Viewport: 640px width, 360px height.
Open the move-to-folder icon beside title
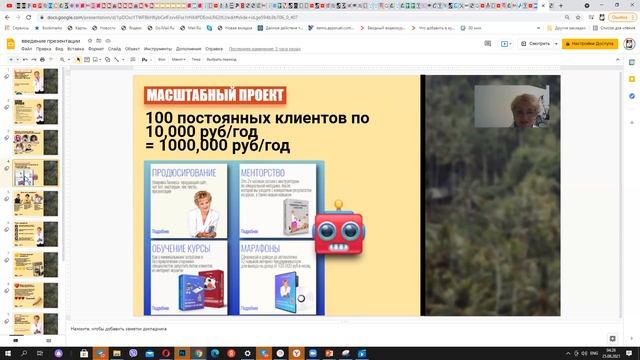click(99, 41)
